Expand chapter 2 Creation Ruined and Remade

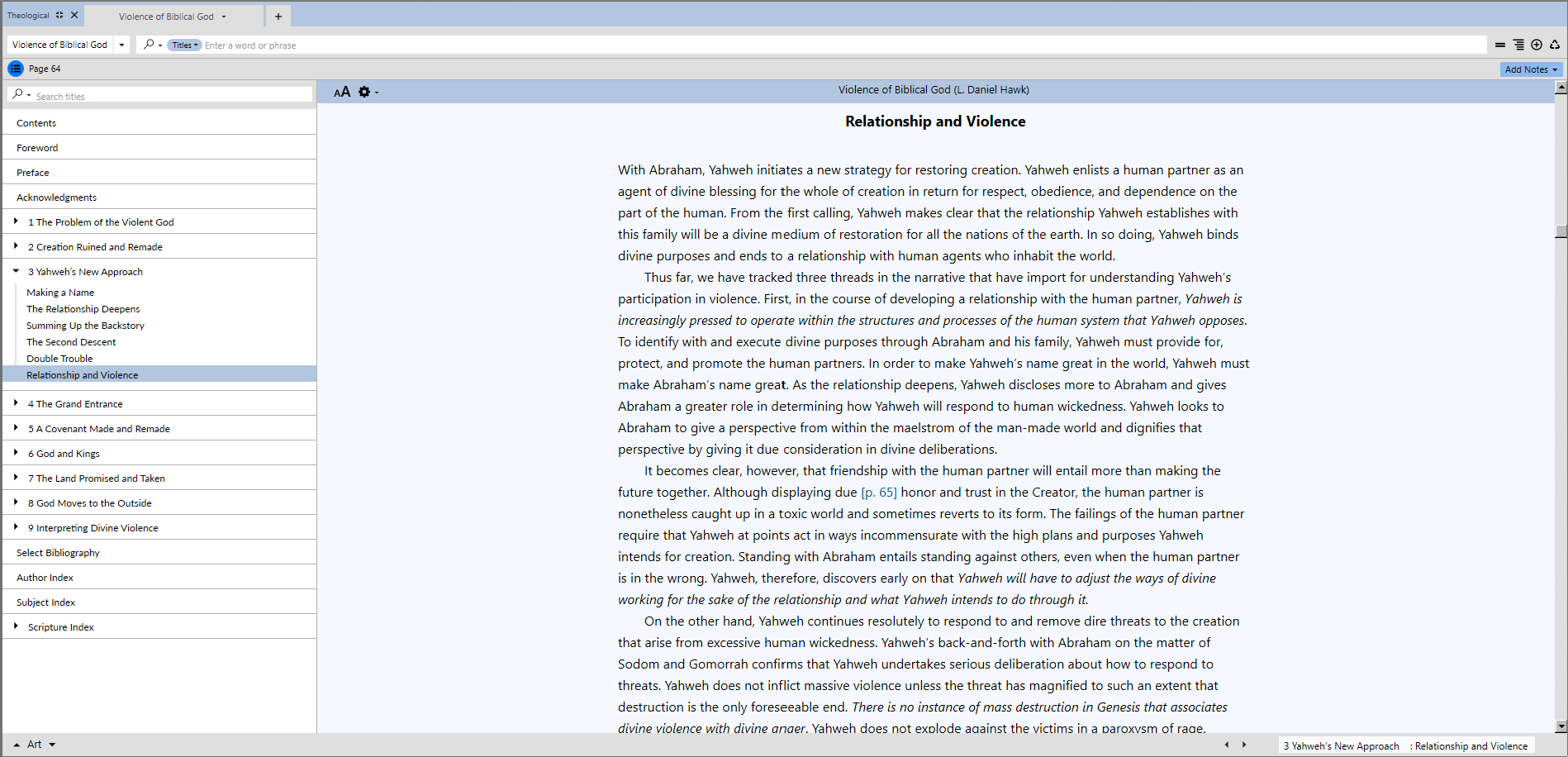coord(16,245)
